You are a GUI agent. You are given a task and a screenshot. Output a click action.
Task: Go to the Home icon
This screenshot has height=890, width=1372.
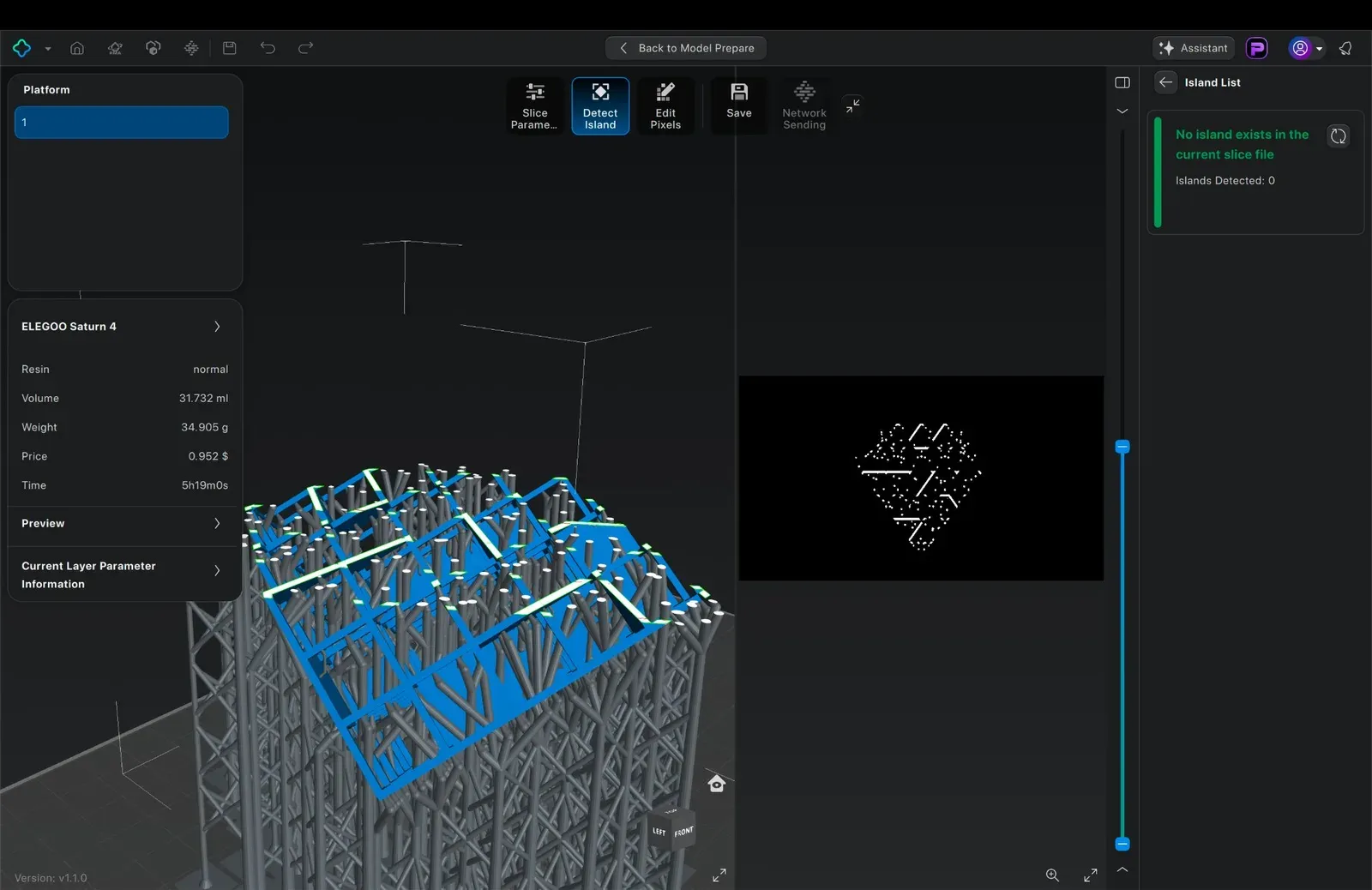[77, 48]
